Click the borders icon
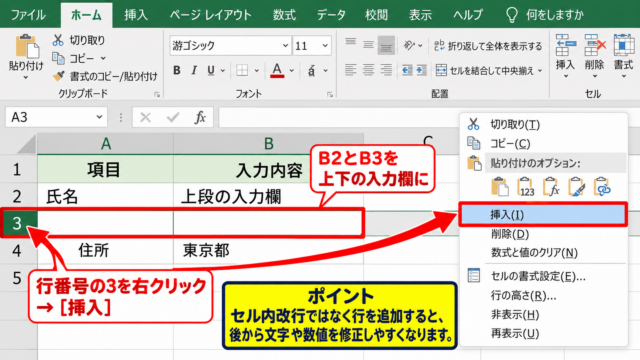The image size is (640, 360). click(242, 71)
